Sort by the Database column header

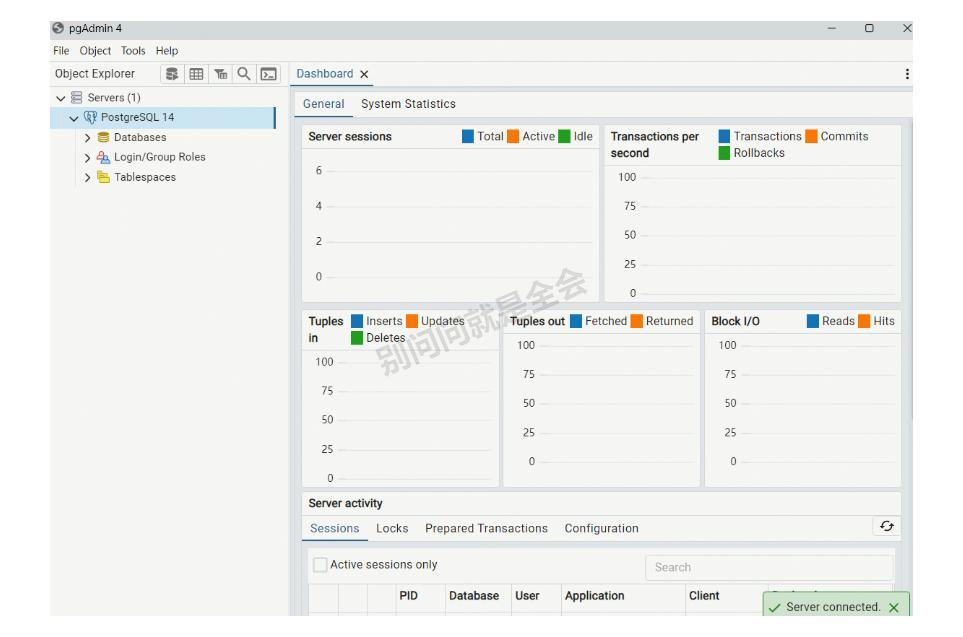click(x=474, y=596)
